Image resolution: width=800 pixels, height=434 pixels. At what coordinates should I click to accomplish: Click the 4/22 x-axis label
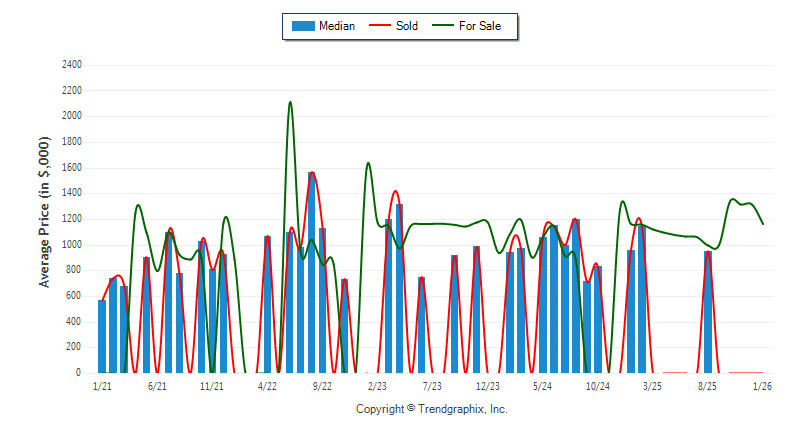coord(267,385)
